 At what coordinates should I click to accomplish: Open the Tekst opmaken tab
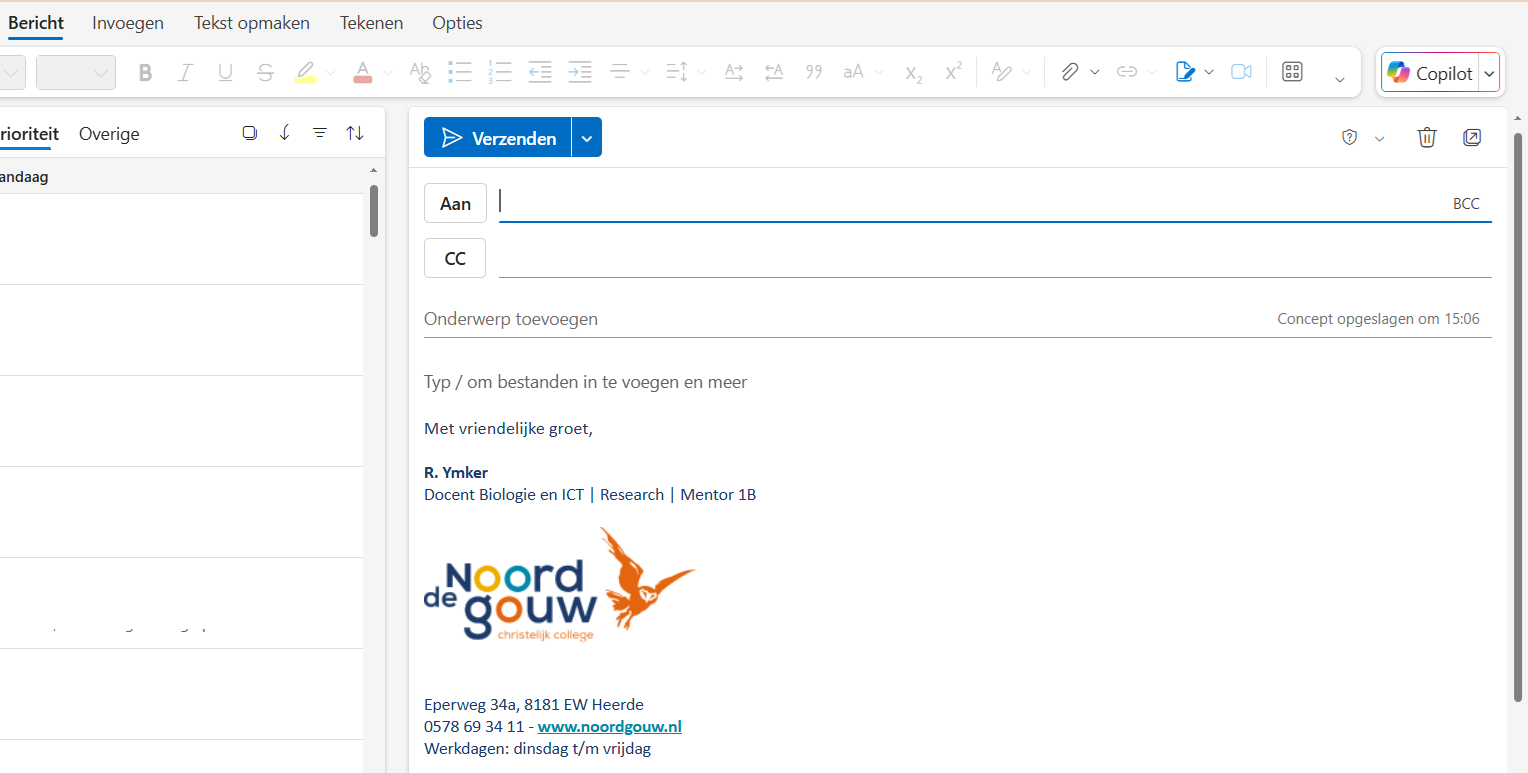coord(252,23)
